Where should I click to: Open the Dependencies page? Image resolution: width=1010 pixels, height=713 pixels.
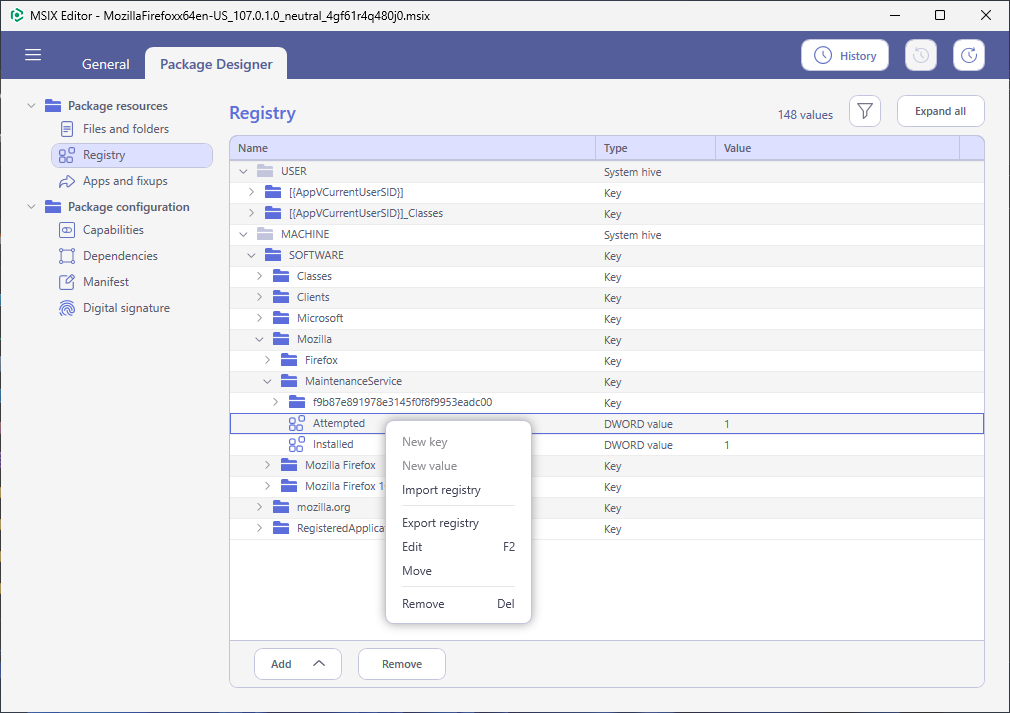[120, 256]
